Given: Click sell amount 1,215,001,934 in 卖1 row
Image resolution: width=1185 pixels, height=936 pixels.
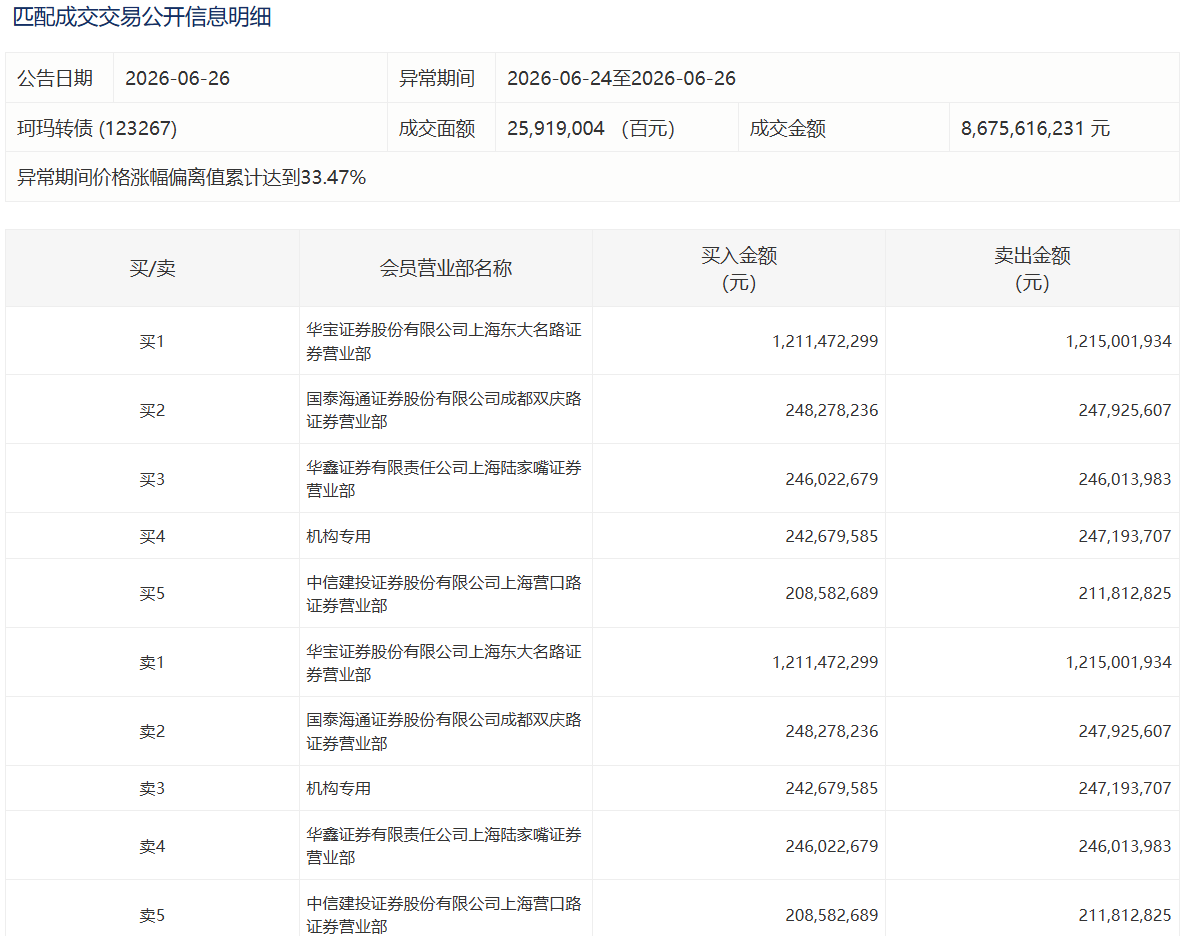Looking at the screenshot, I should point(1118,663).
